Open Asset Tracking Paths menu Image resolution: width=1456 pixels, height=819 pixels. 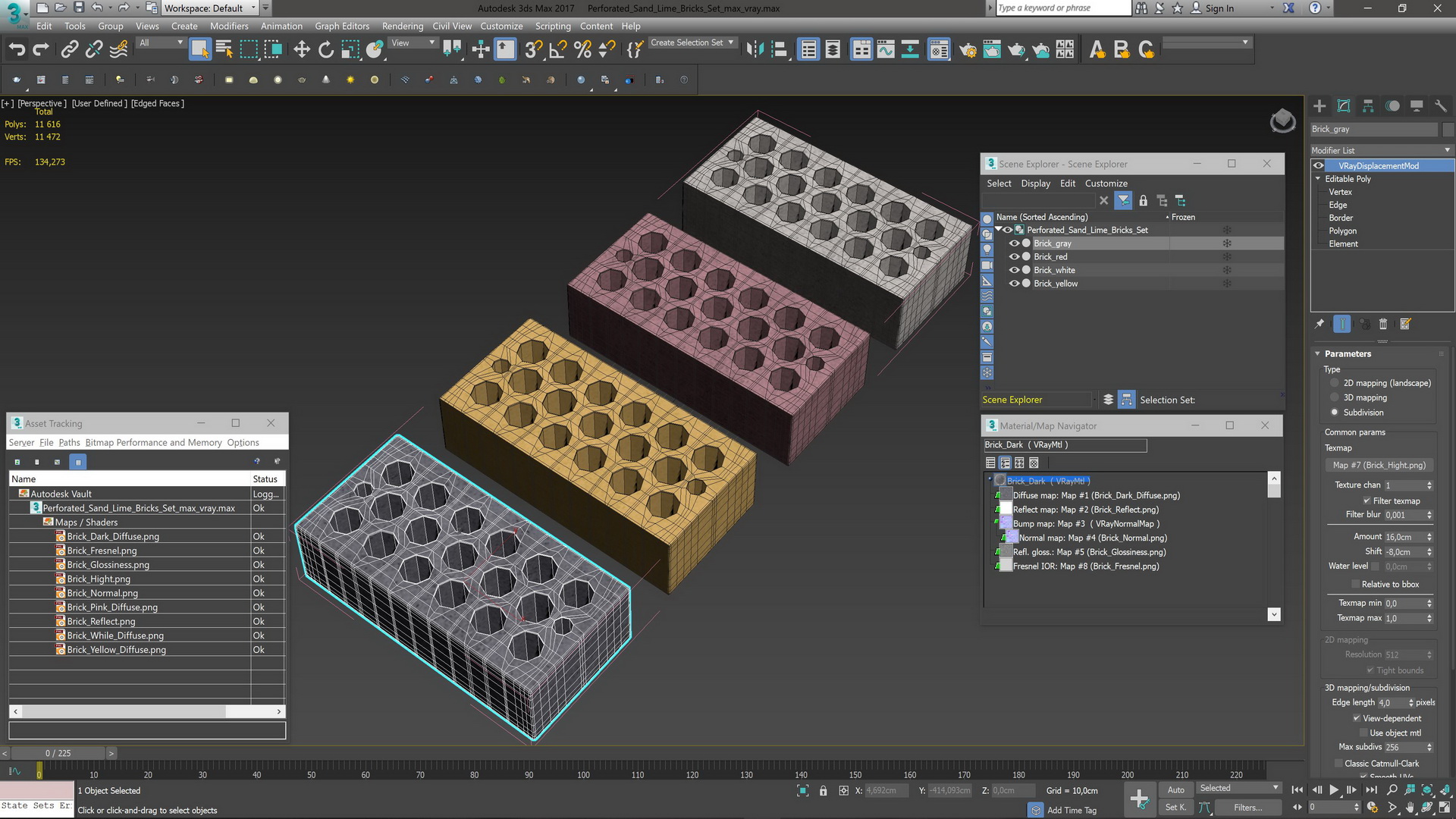pyautogui.click(x=69, y=443)
